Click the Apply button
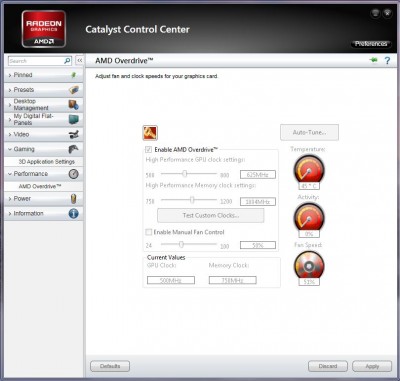Image resolution: width=400 pixels, height=381 pixels. (372, 366)
